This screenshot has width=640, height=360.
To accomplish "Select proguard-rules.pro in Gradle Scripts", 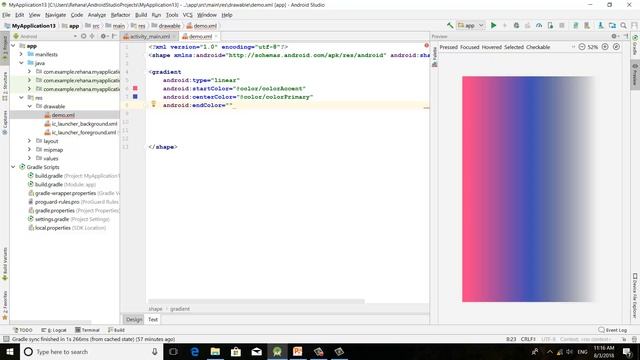I will point(57,202).
